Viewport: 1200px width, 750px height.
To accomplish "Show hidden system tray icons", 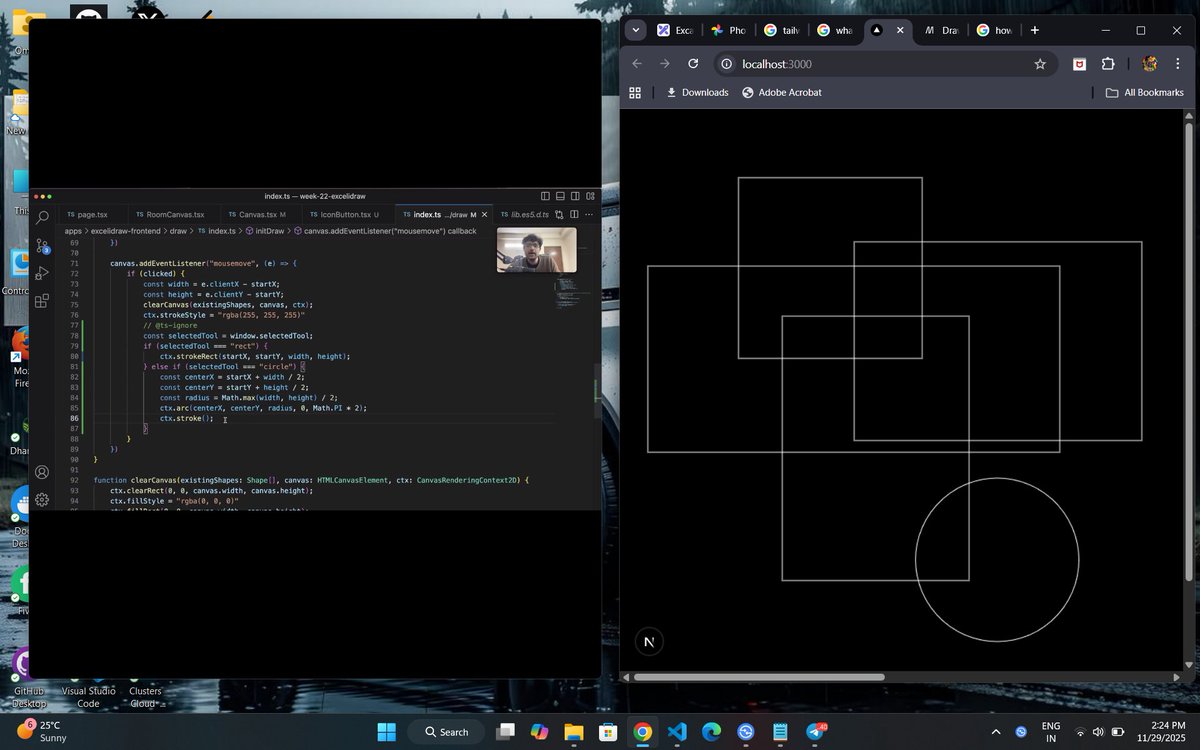I will (995, 732).
